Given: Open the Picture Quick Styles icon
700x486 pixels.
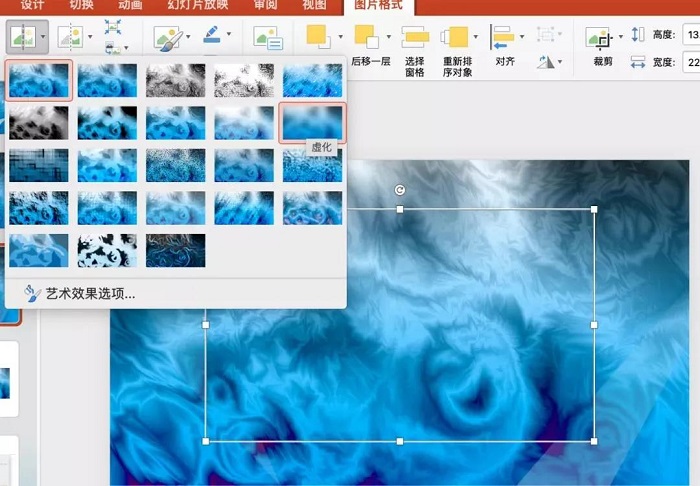Looking at the screenshot, I should (x=166, y=39).
